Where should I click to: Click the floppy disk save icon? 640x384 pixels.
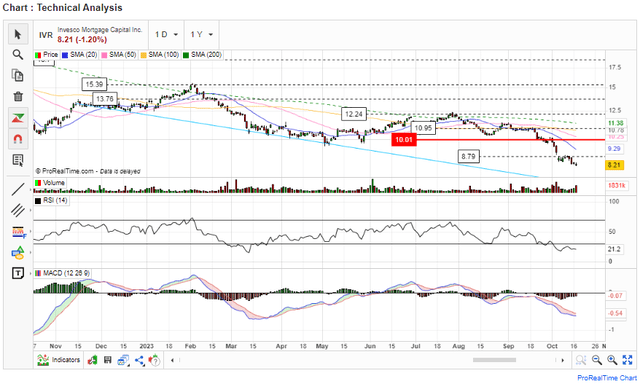[x=108, y=360]
